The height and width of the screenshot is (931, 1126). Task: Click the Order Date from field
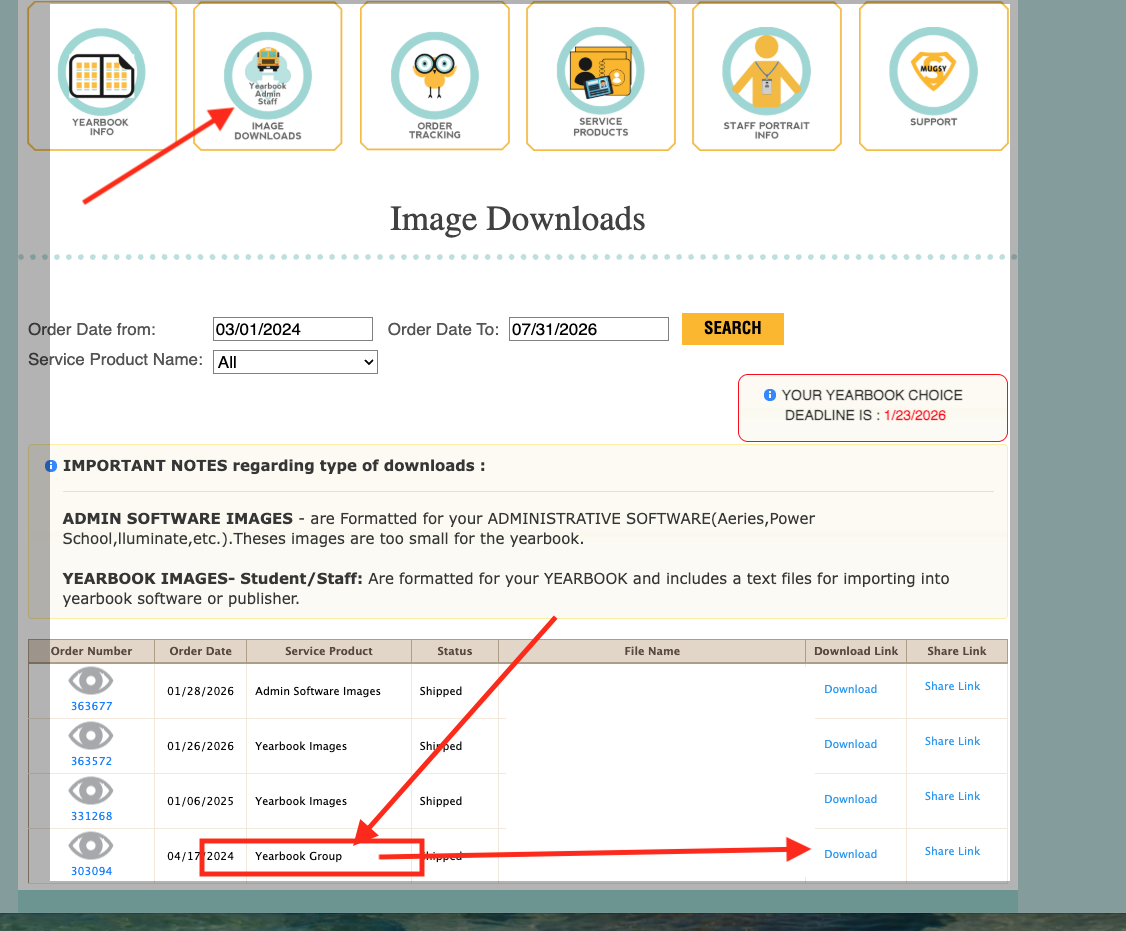point(293,329)
